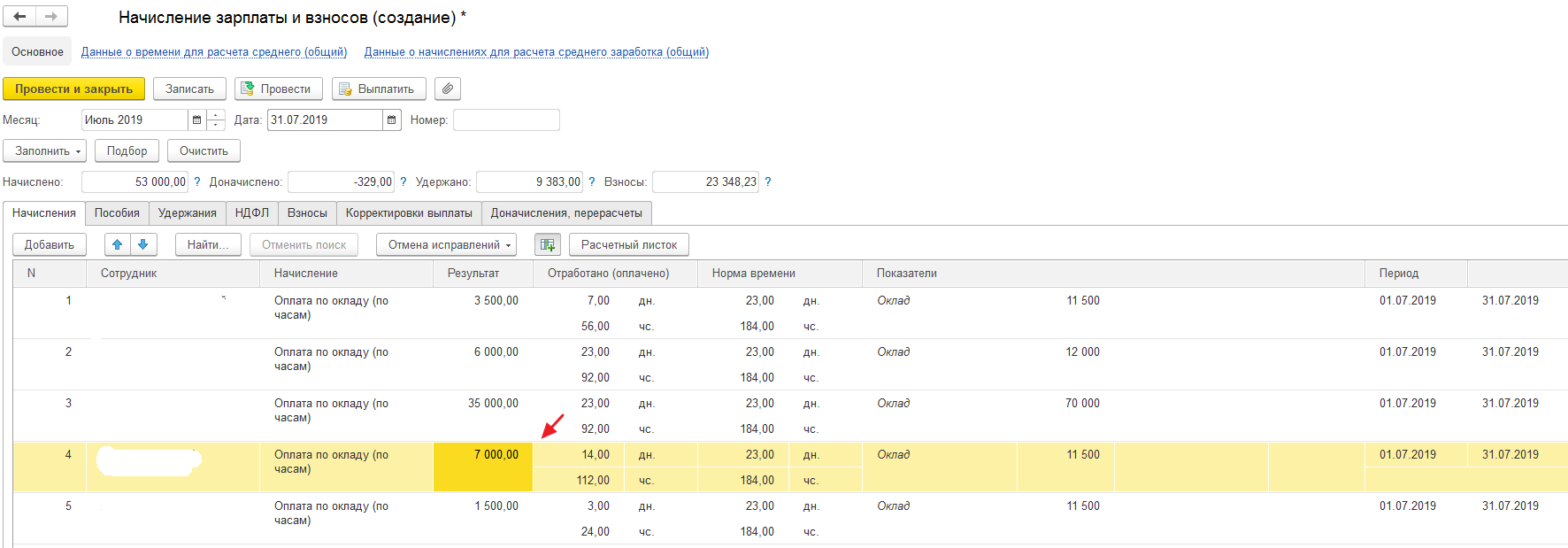Click the back navigation arrow

[x=19, y=16]
